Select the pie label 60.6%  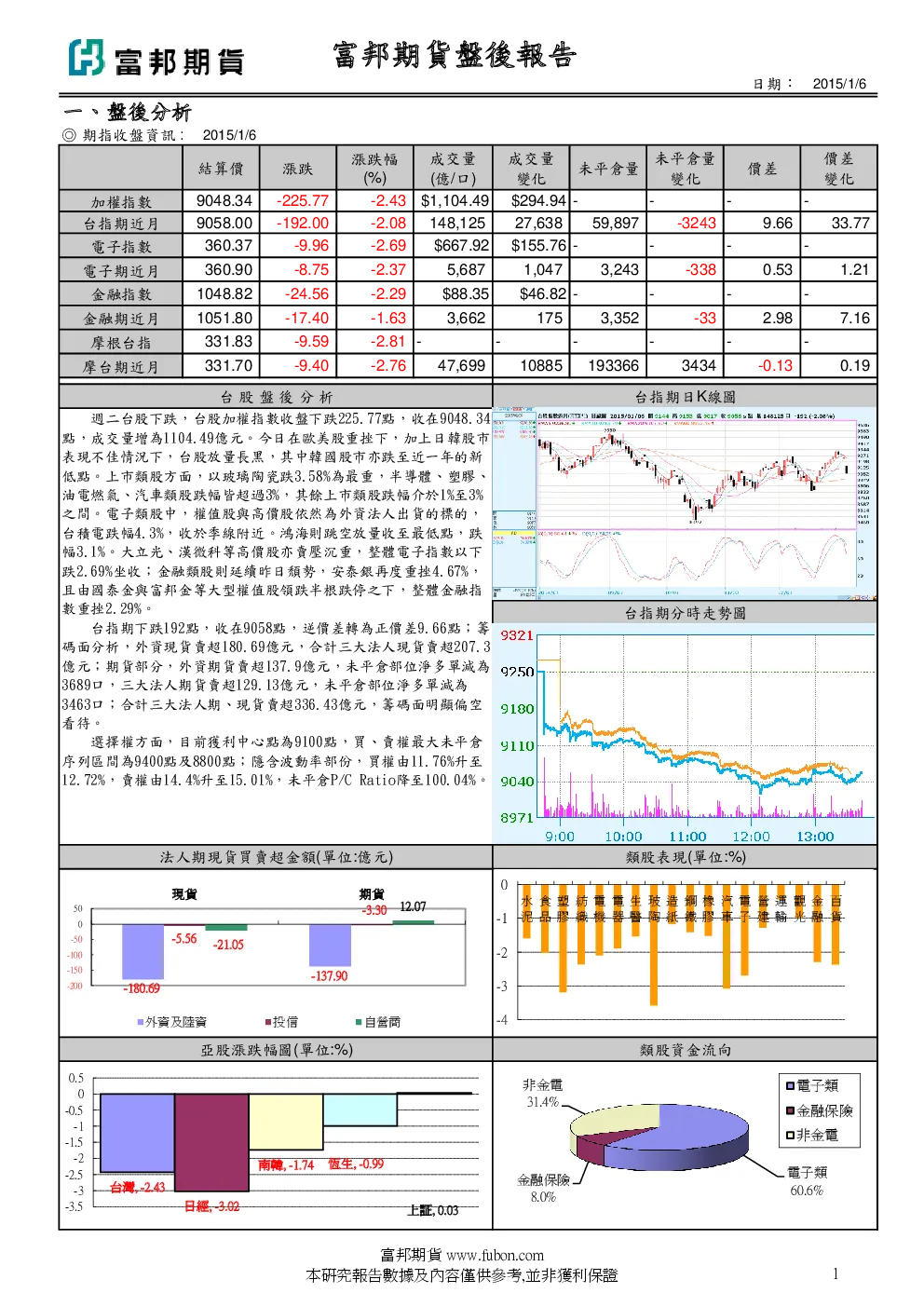coord(807,1191)
